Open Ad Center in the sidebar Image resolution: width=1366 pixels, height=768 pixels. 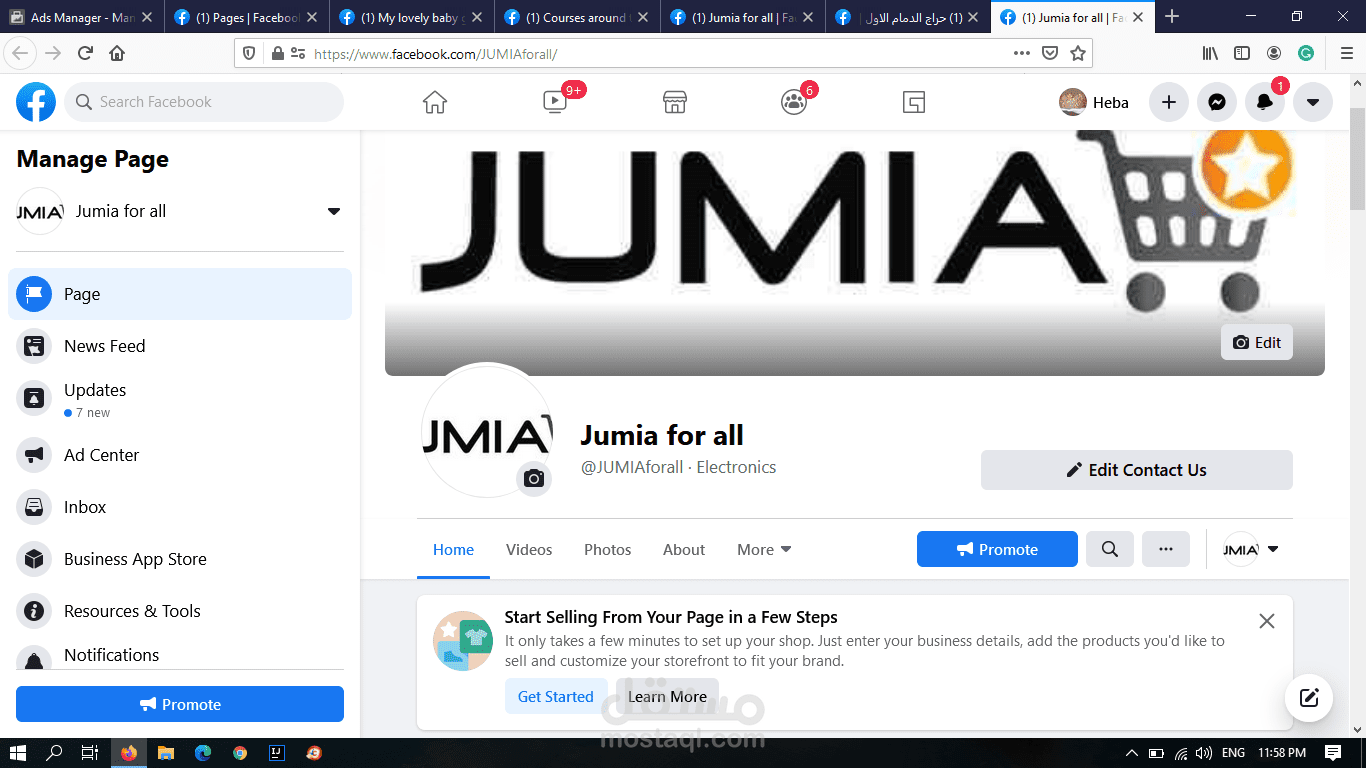click(180, 455)
